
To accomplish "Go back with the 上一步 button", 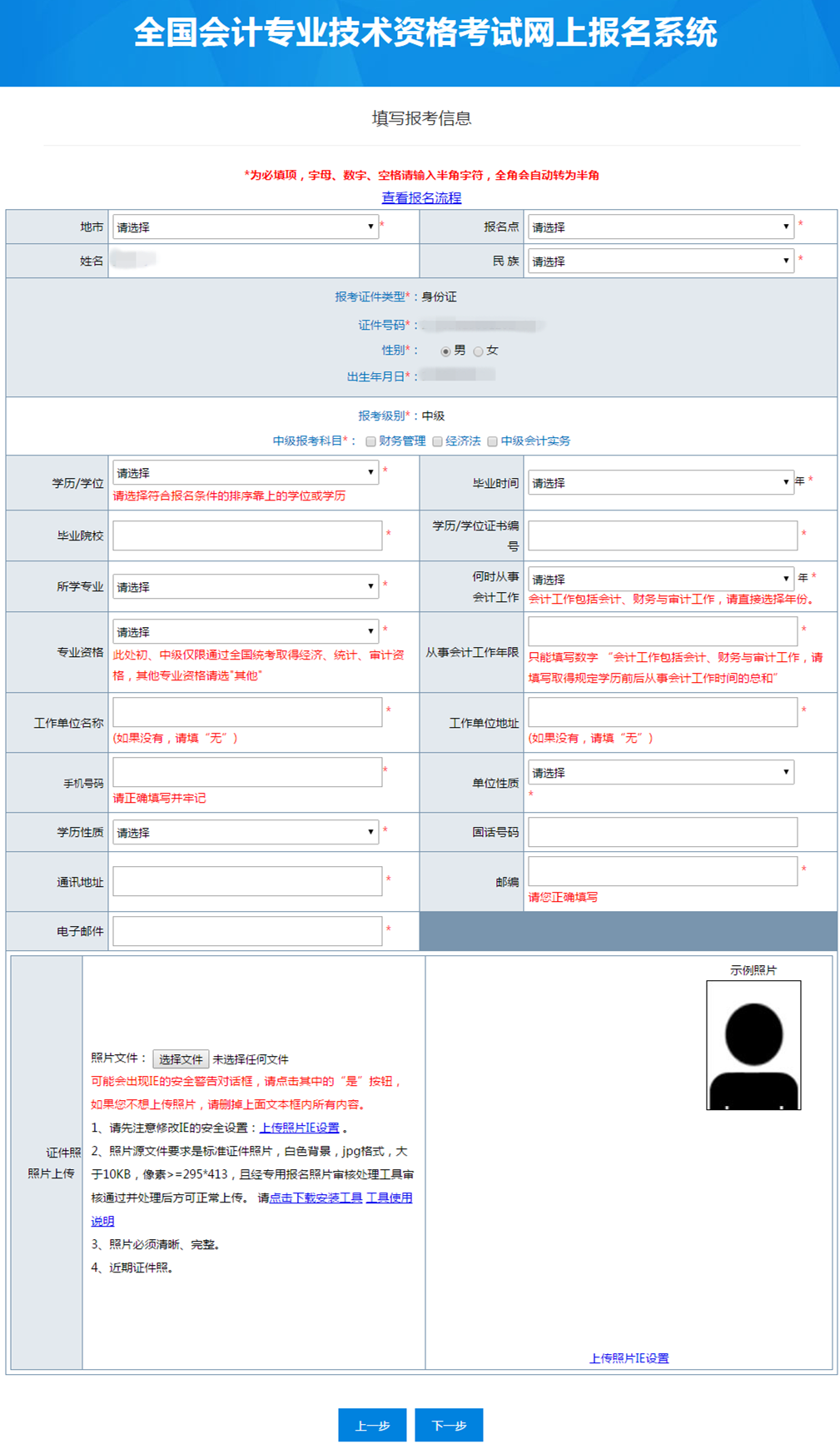I will [x=372, y=1425].
